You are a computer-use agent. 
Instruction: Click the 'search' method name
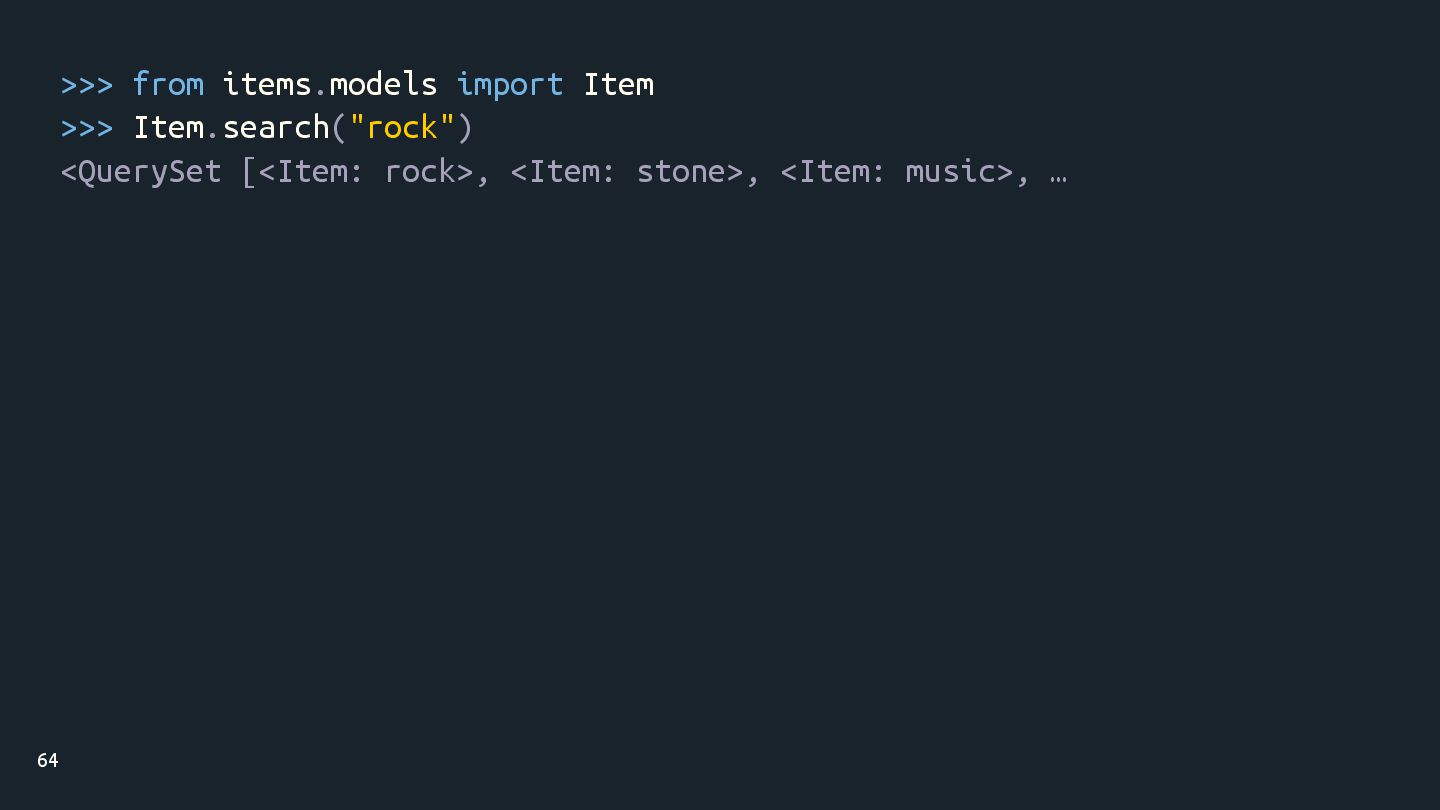(276, 128)
